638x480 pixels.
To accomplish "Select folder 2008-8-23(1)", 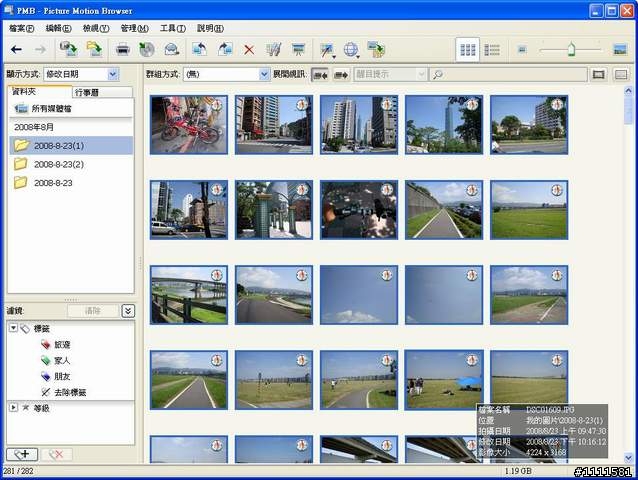I will click(71, 145).
